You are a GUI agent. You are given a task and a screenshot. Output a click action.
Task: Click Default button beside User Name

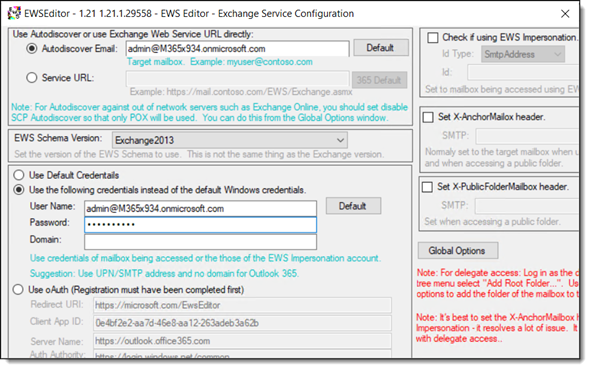353,206
